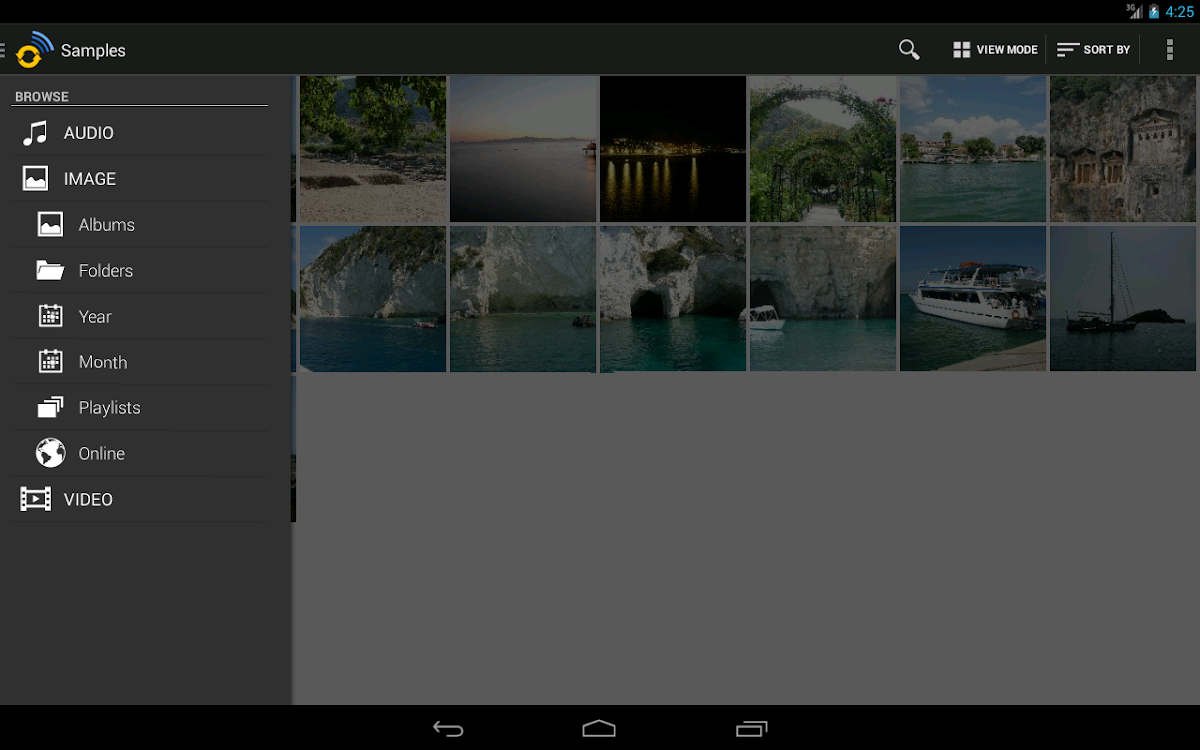The height and width of the screenshot is (750, 1200).
Task: Click the film strip icon next to Video
Action: click(35, 499)
